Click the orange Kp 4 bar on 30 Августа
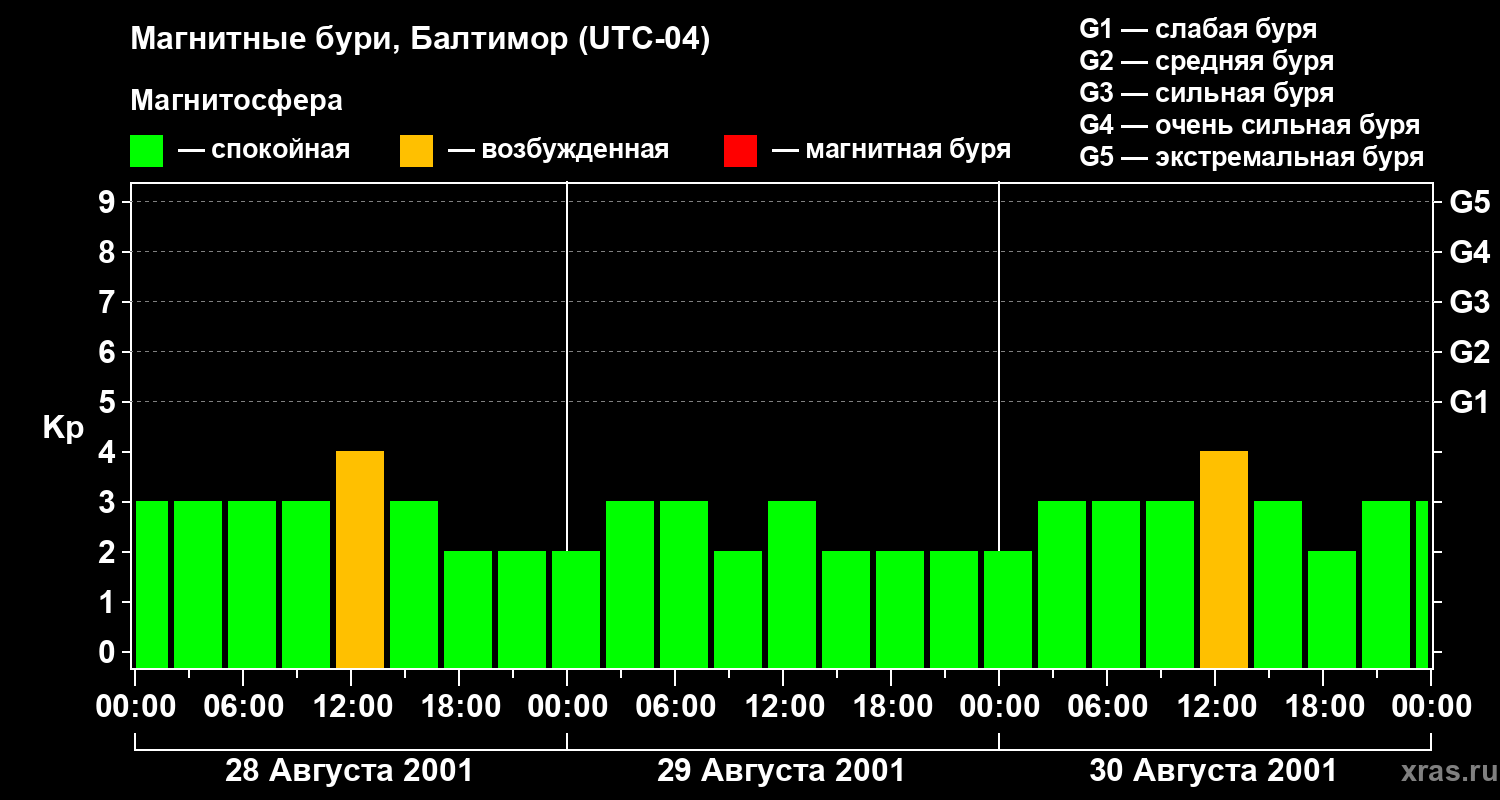This screenshot has height=800, width=1500. (x=1224, y=560)
